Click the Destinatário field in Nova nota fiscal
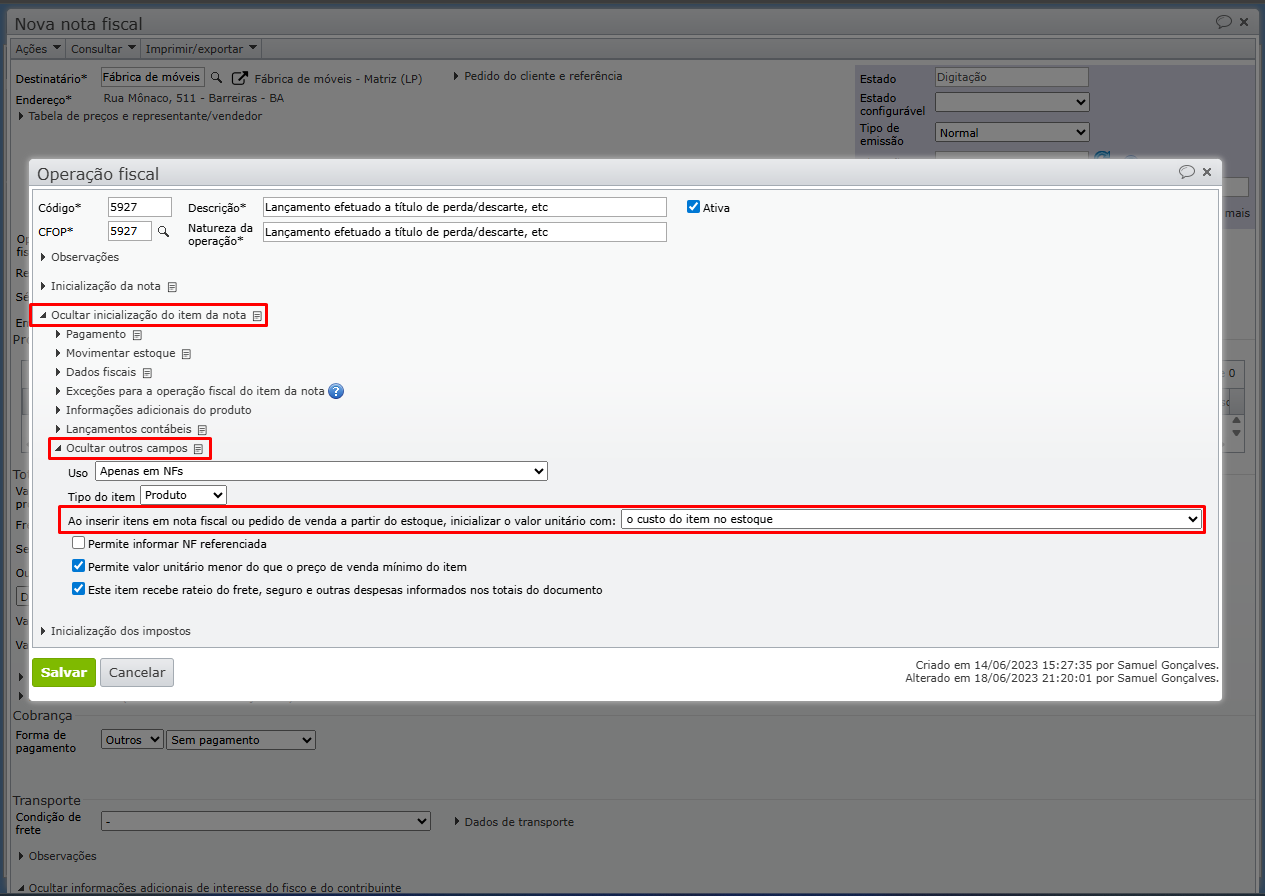Screen dimensions: 1265x896 pos(153,78)
